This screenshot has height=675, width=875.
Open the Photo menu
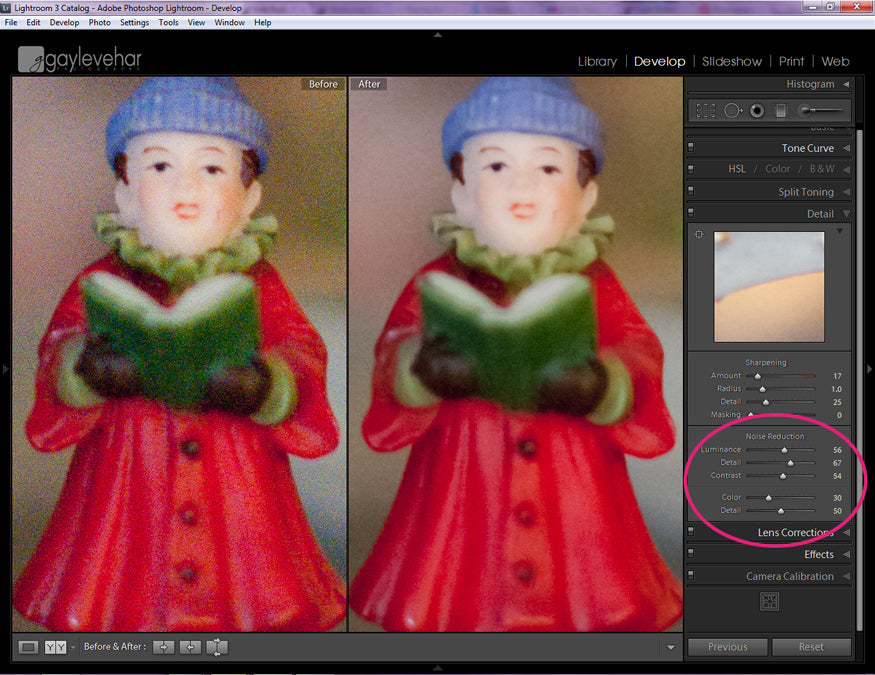pos(99,22)
